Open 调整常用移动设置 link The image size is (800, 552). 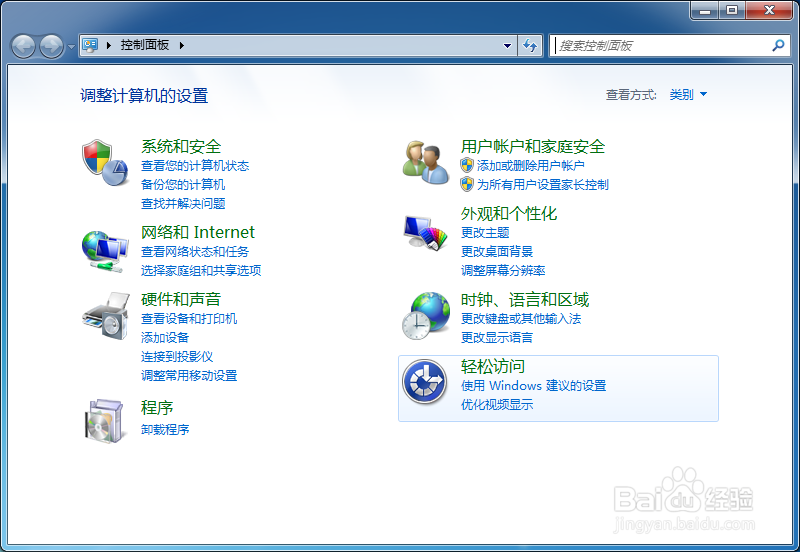[x=189, y=375]
